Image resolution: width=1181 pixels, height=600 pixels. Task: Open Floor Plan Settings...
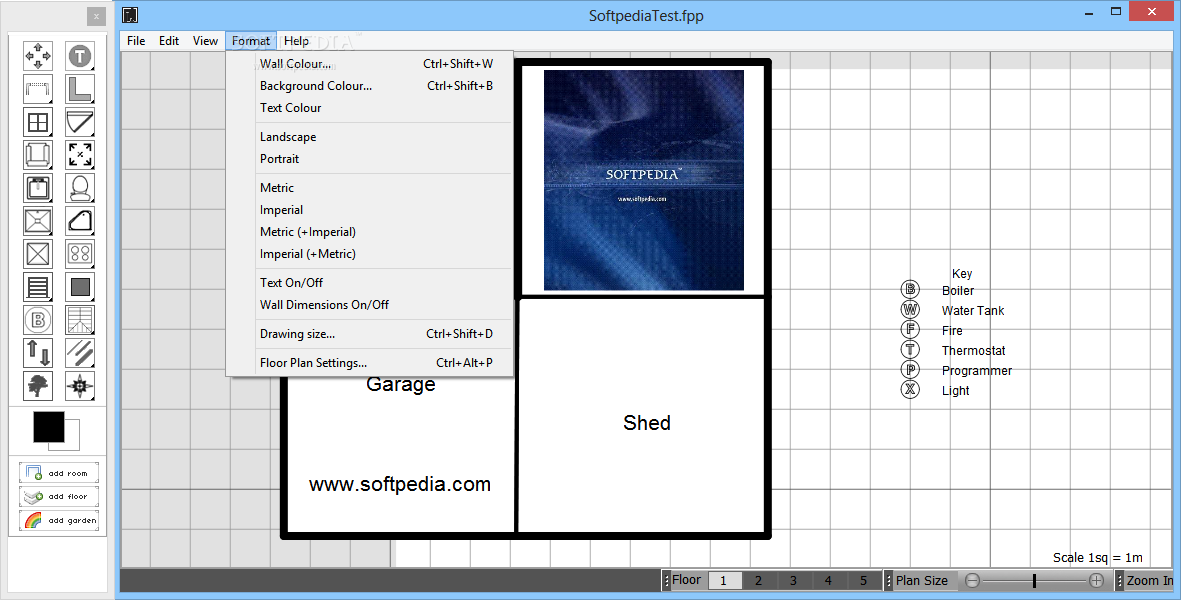[x=370, y=363]
